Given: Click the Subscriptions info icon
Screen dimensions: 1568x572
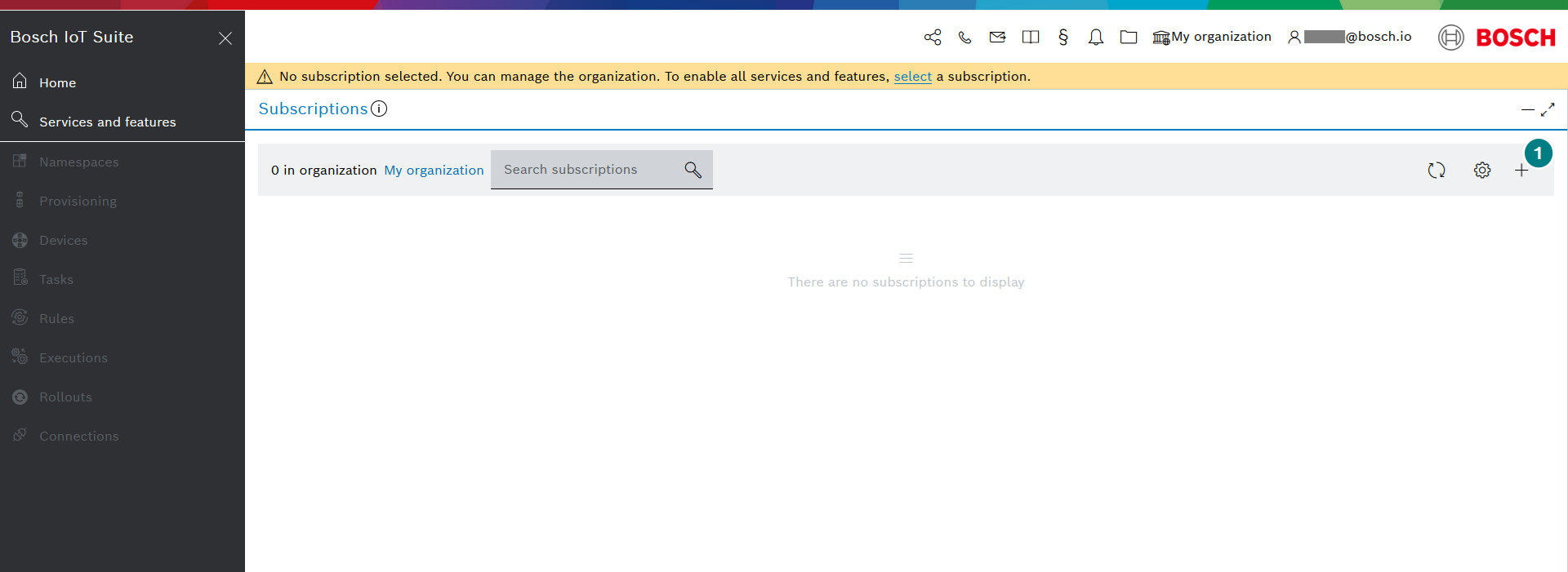Looking at the screenshot, I should pos(379,109).
